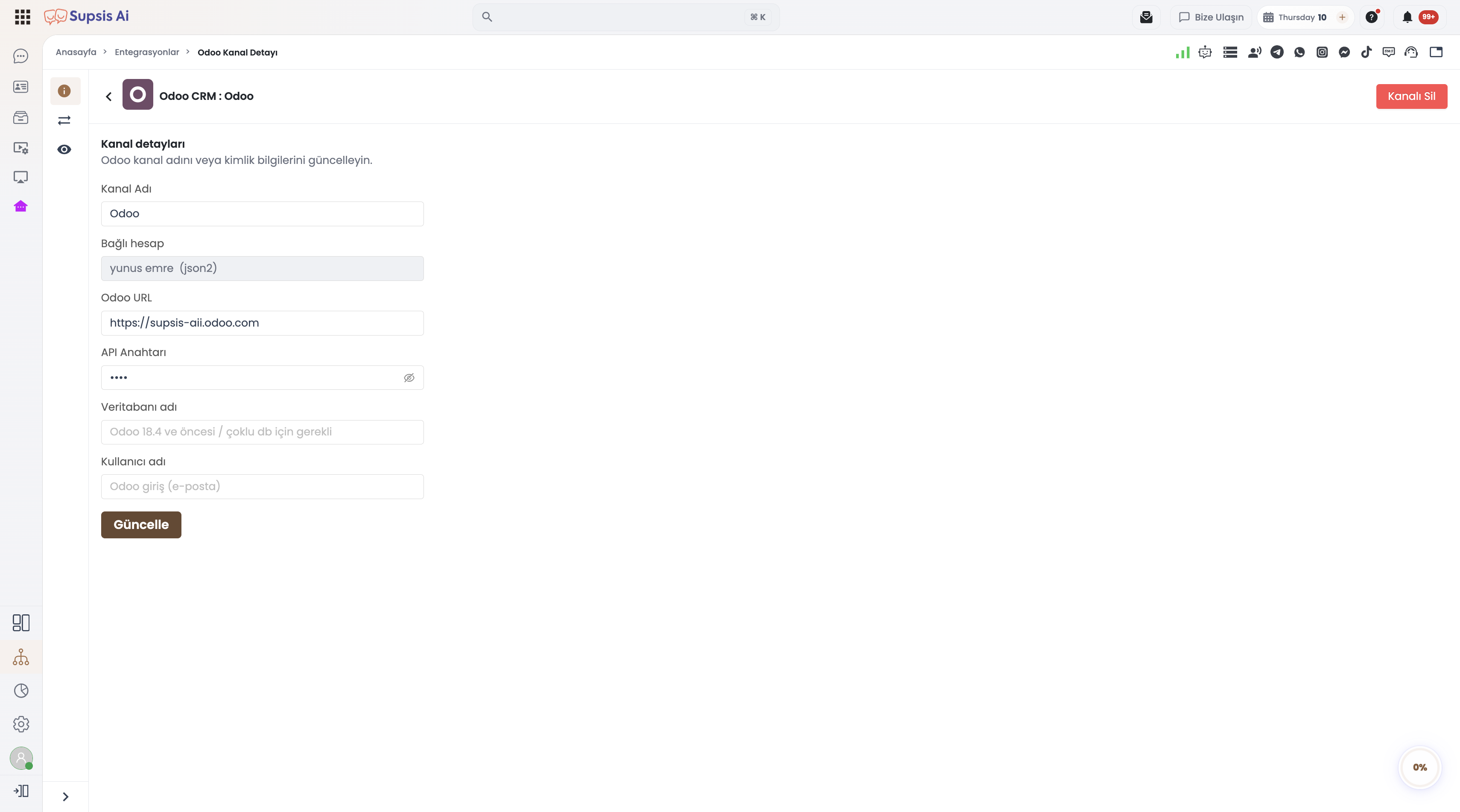This screenshot has height=812, width=1460.
Task: Open the chatbot robot icon
Action: [x=1205, y=52]
